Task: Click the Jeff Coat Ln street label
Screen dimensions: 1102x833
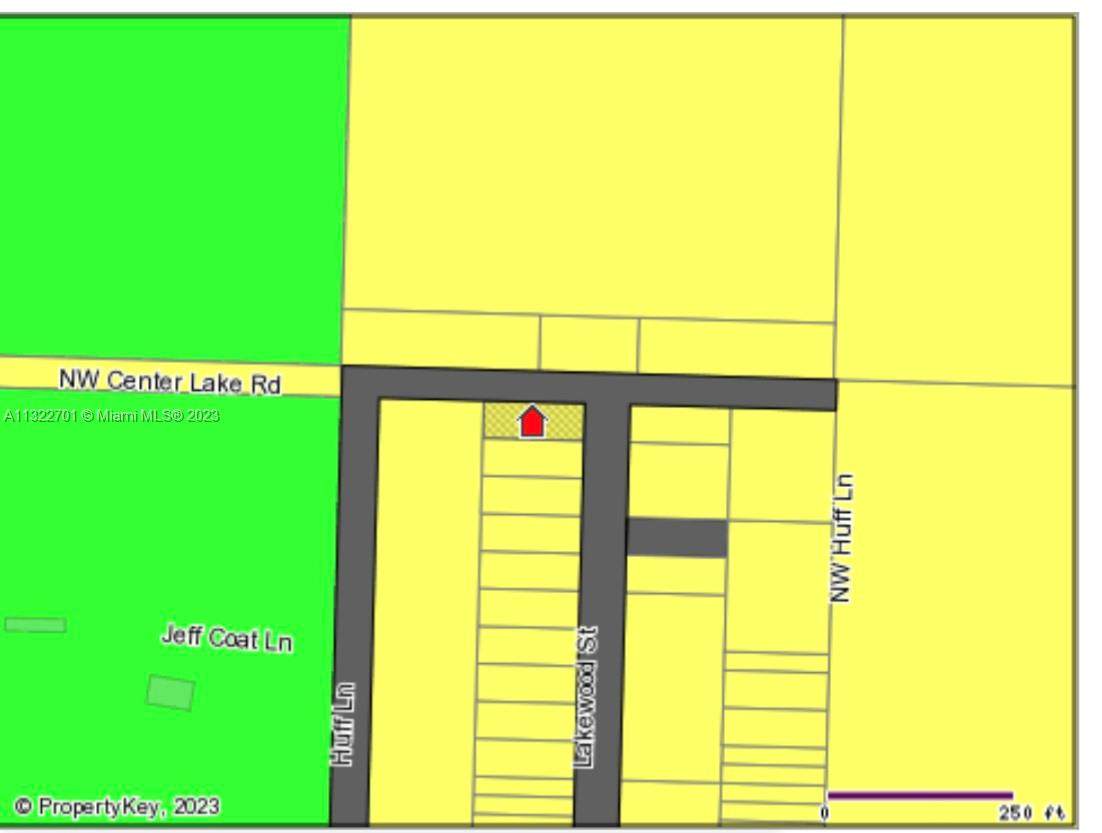Action: (x=227, y=638)
